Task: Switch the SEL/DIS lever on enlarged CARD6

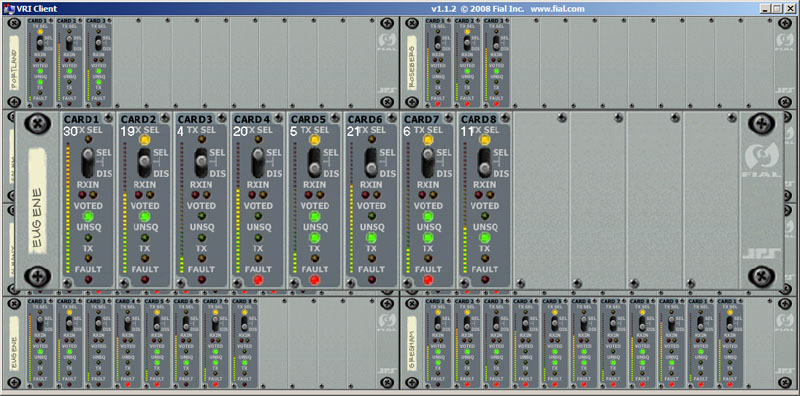Action: 371,162
